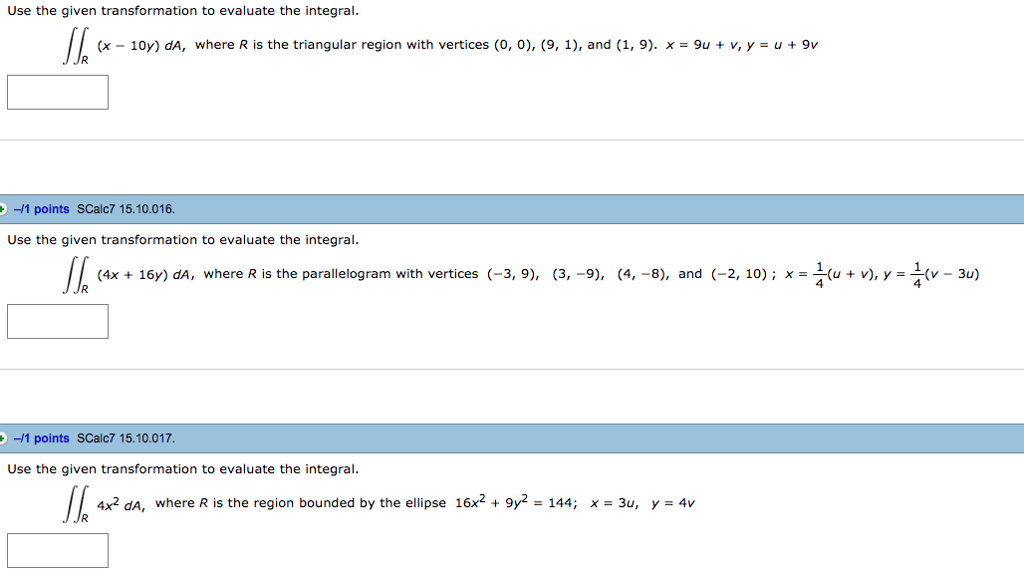Click the (x − 10y) dA integrand expression
The image size is (1024, 577).
(141, 46)
